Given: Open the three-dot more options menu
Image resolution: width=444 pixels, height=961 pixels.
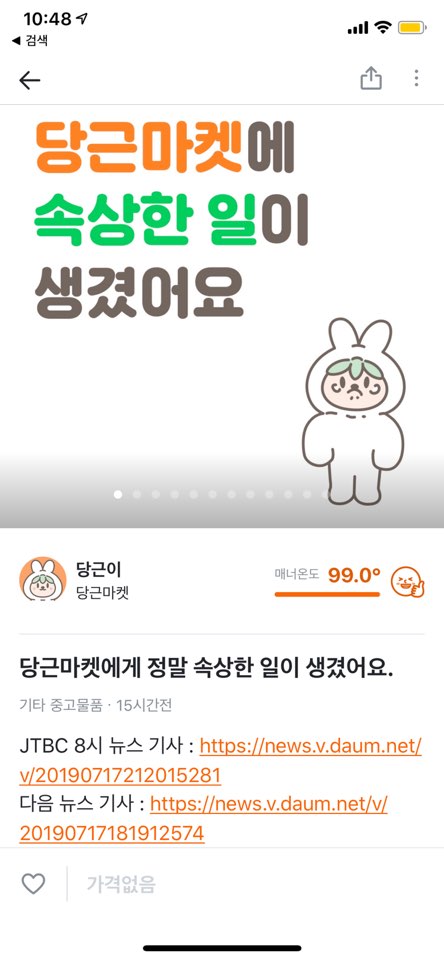Looking at the screenshot, I should tap(416, 78).
